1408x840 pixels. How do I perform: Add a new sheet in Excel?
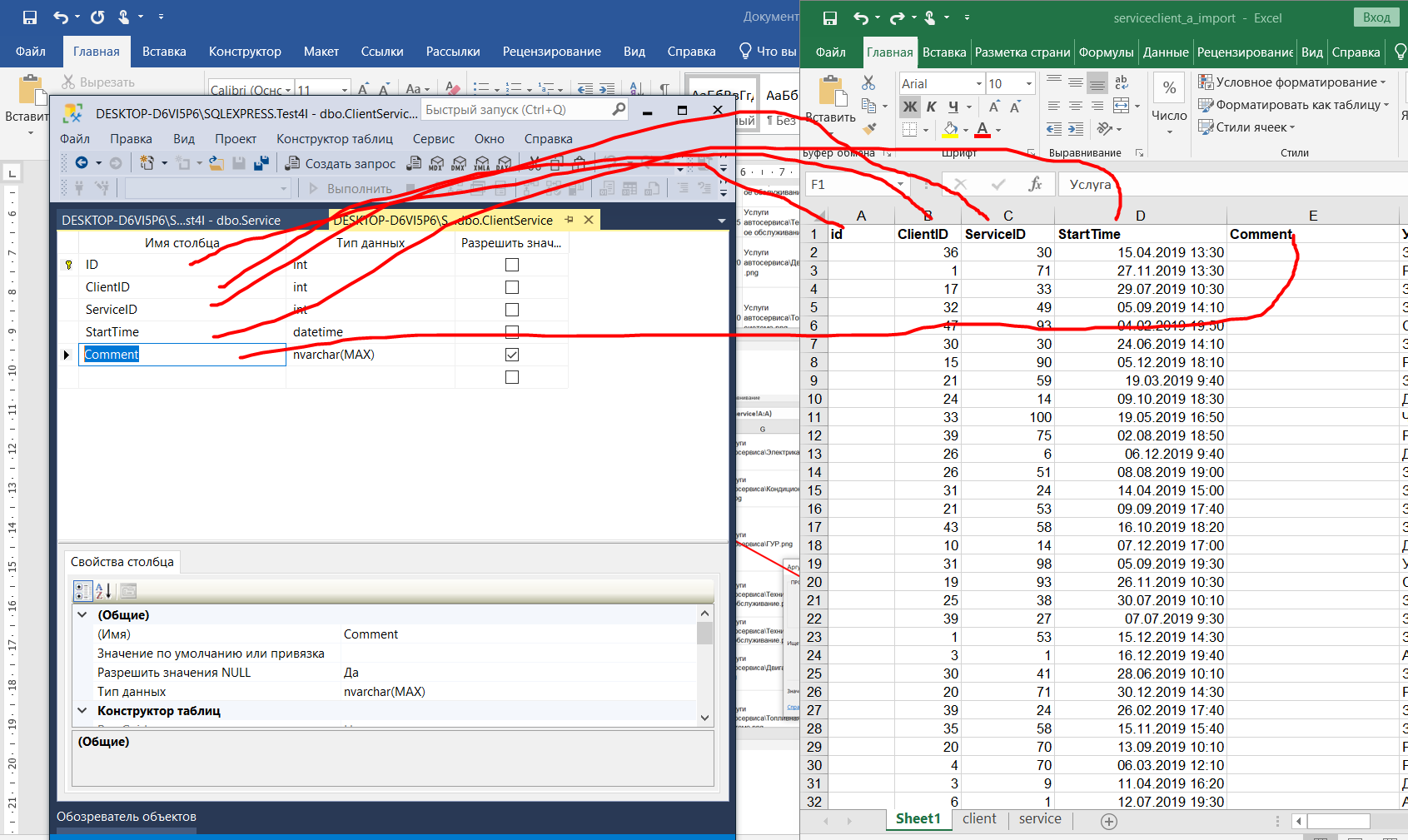click(x=1109, y=822)
